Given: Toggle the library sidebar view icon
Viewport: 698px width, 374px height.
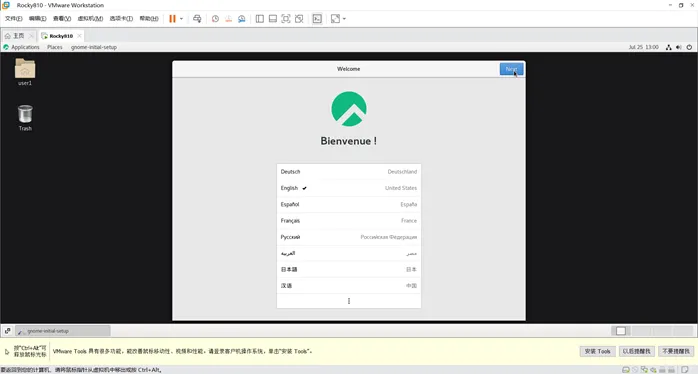Looking at the screenshot, I should 260,19.
